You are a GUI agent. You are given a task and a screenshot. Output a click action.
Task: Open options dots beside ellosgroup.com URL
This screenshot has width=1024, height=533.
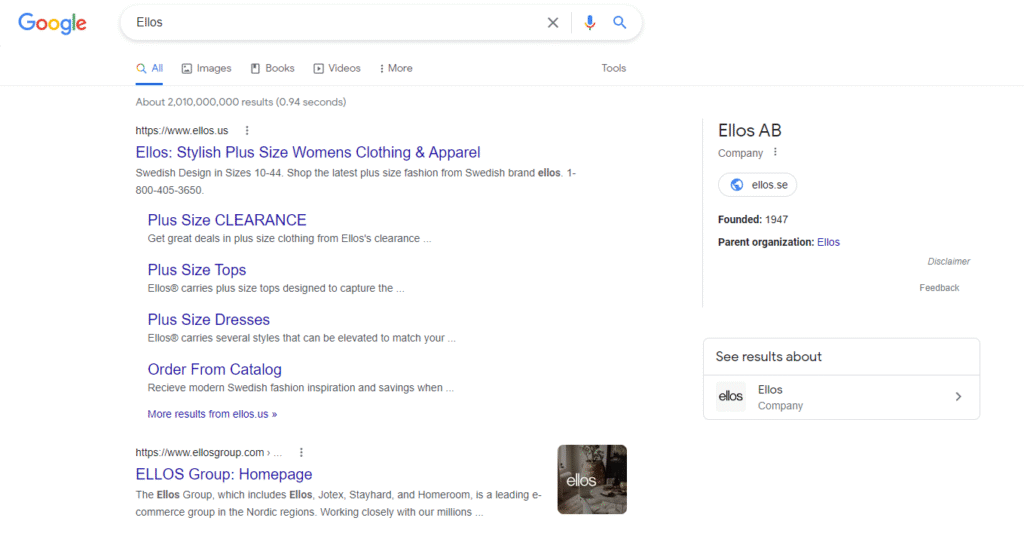[x=301, y=452]
